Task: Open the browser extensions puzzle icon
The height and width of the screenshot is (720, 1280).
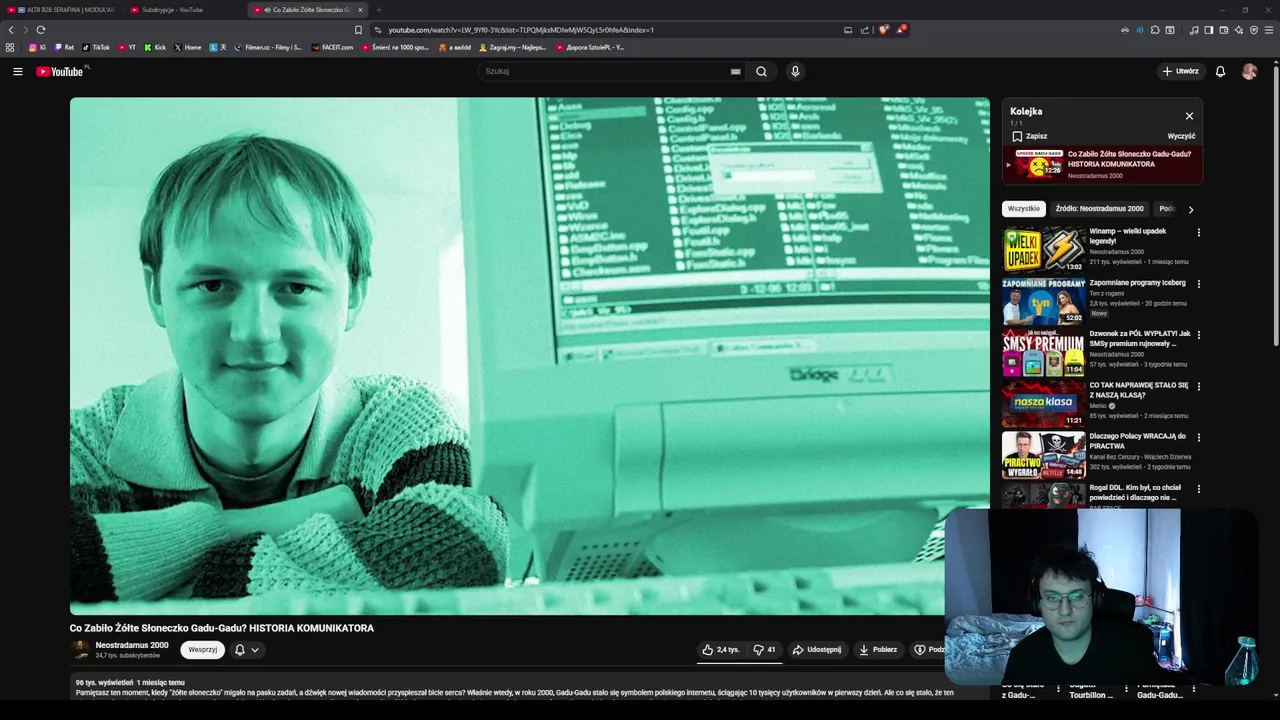Action: [1155, 30]
